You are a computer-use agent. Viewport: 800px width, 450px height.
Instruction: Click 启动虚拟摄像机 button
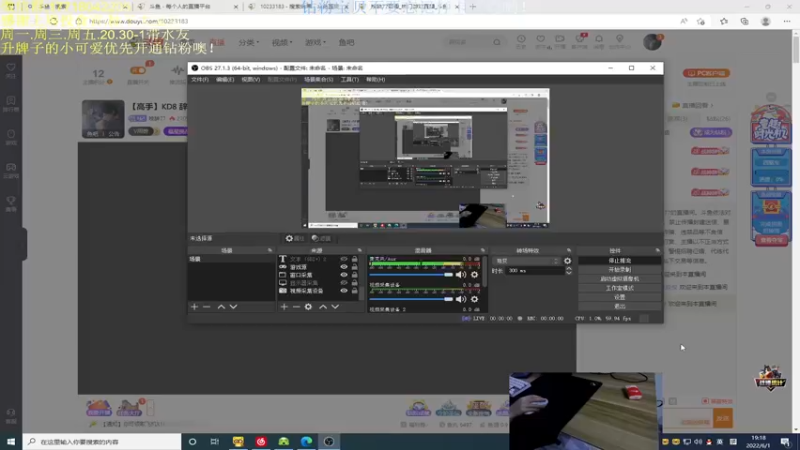pos(619,279)
